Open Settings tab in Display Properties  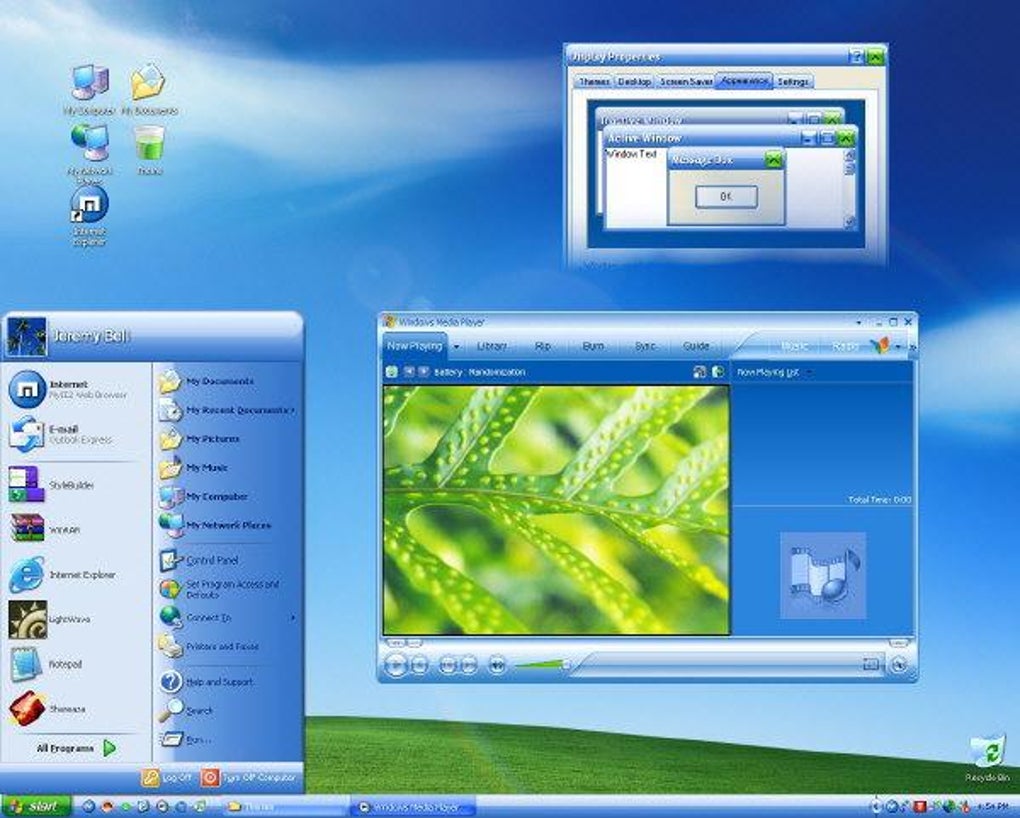793,82
